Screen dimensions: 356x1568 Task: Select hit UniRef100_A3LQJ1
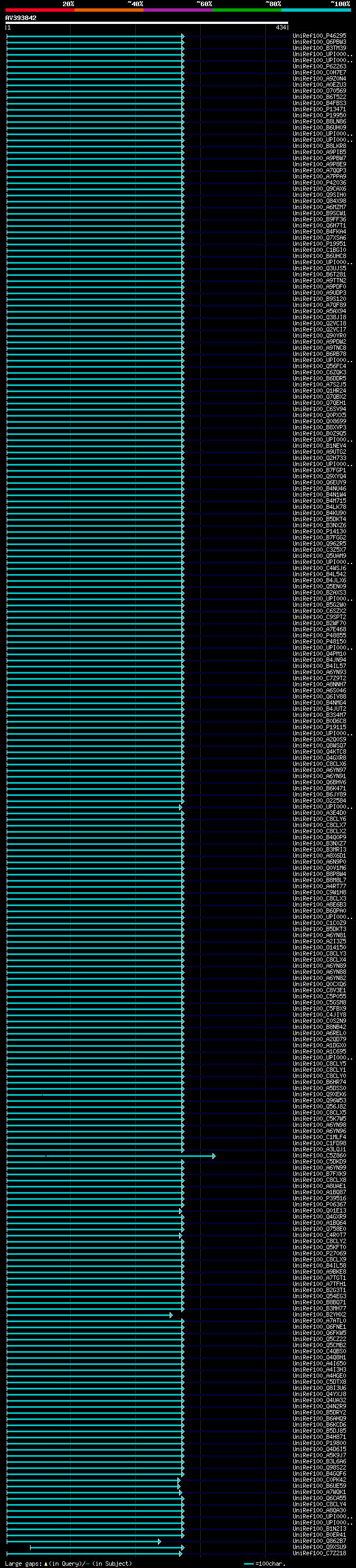click(x=319, y=1149)
